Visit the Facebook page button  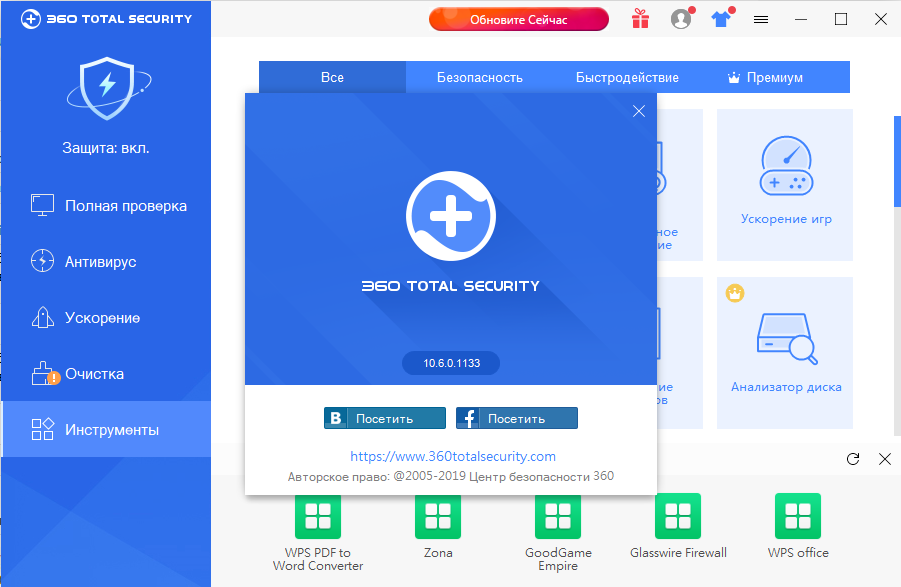coord(517,418)
